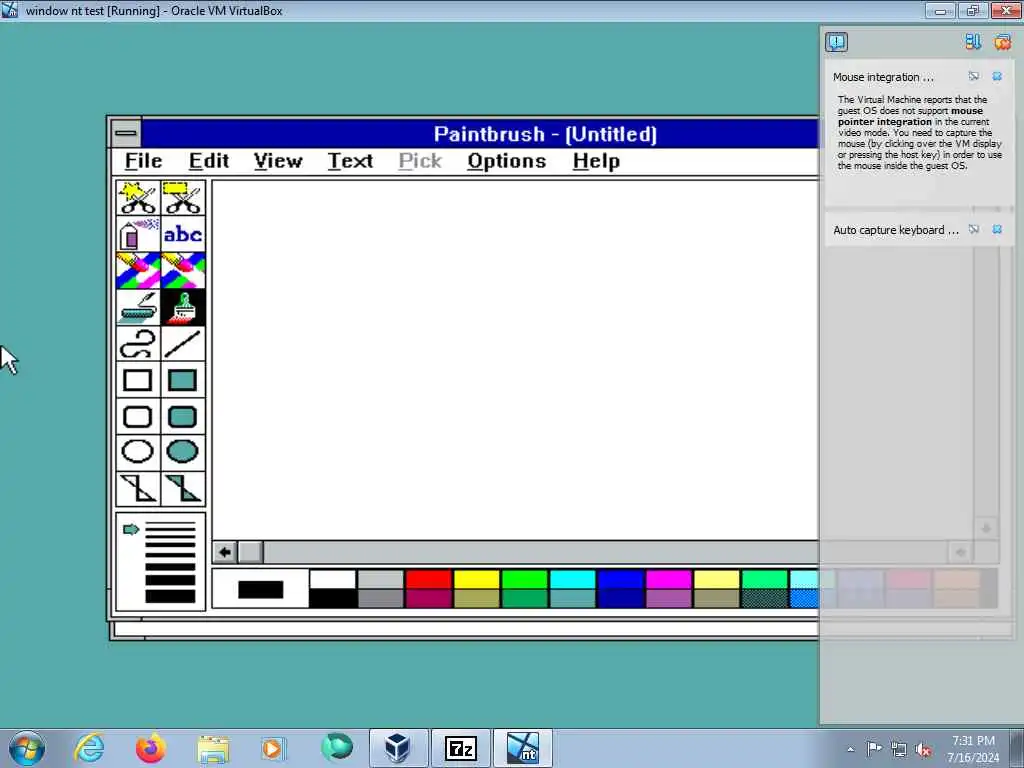Image resolution: width=1024 pixels, height=768 pixels.
Task: Pick the thinnest line width
Action: coord(170,524)
